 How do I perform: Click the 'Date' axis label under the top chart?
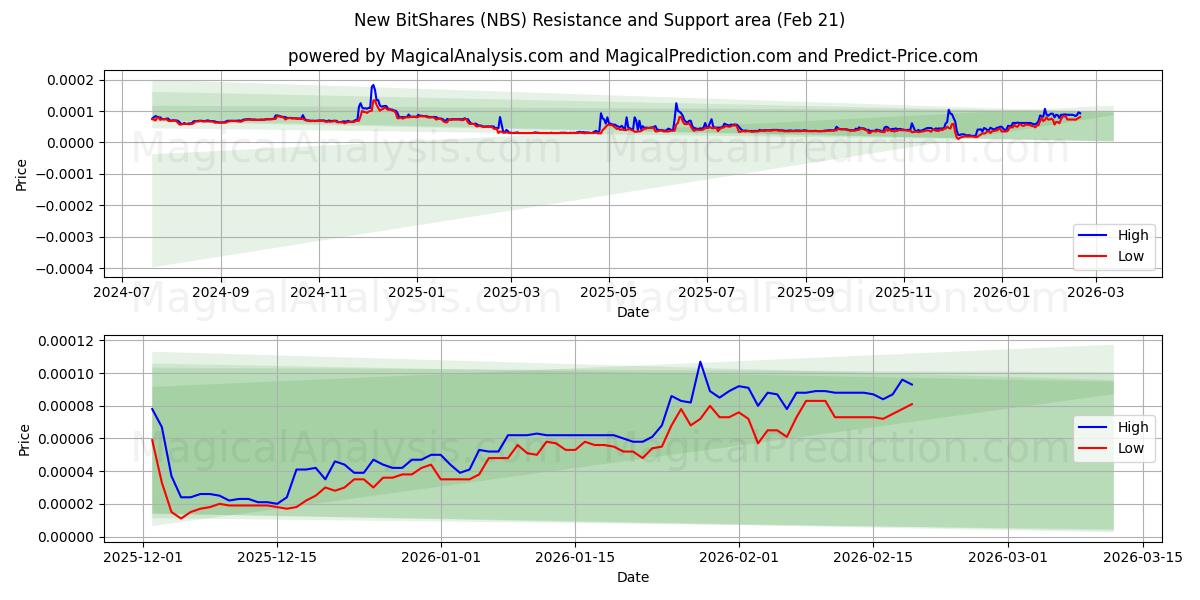633,312
